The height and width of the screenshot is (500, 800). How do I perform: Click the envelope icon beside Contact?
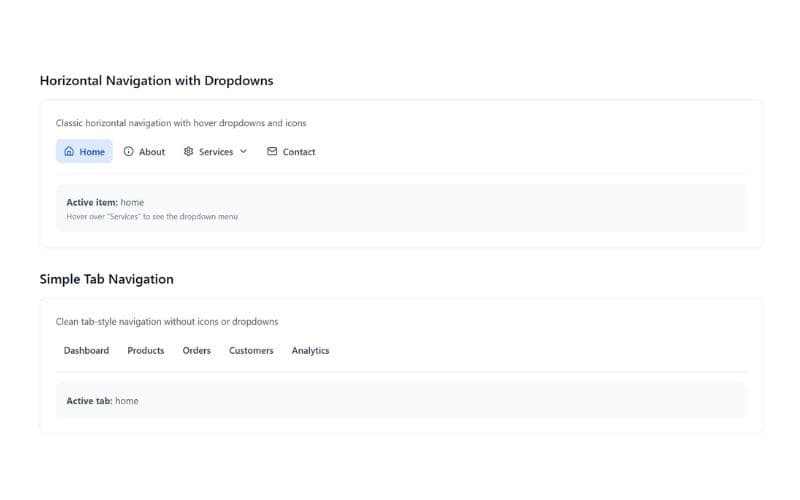pos(272,152)
